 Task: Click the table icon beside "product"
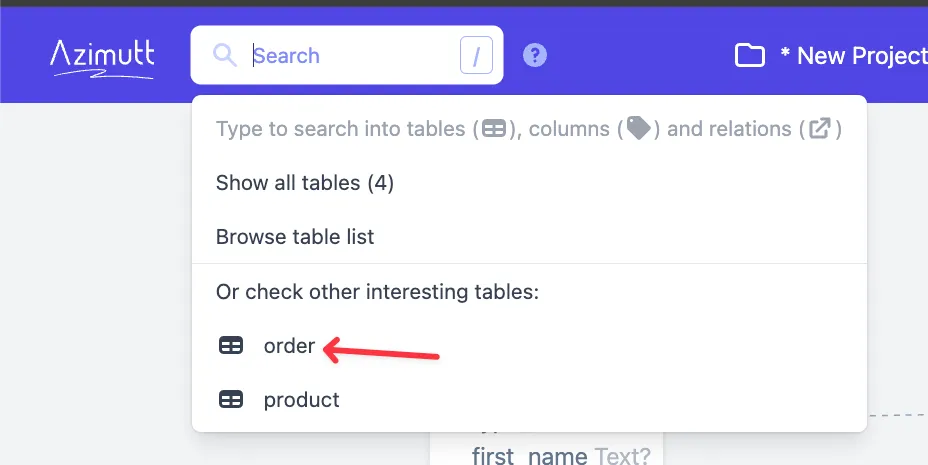click(x=231, y=400)
